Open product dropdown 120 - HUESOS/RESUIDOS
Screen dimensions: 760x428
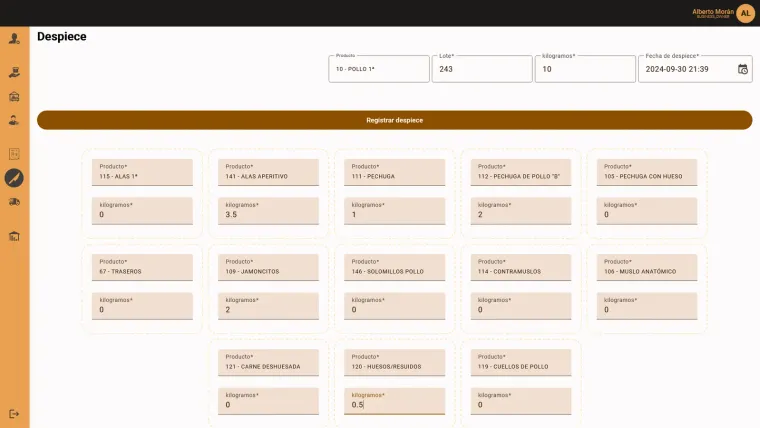coord(395,362)
